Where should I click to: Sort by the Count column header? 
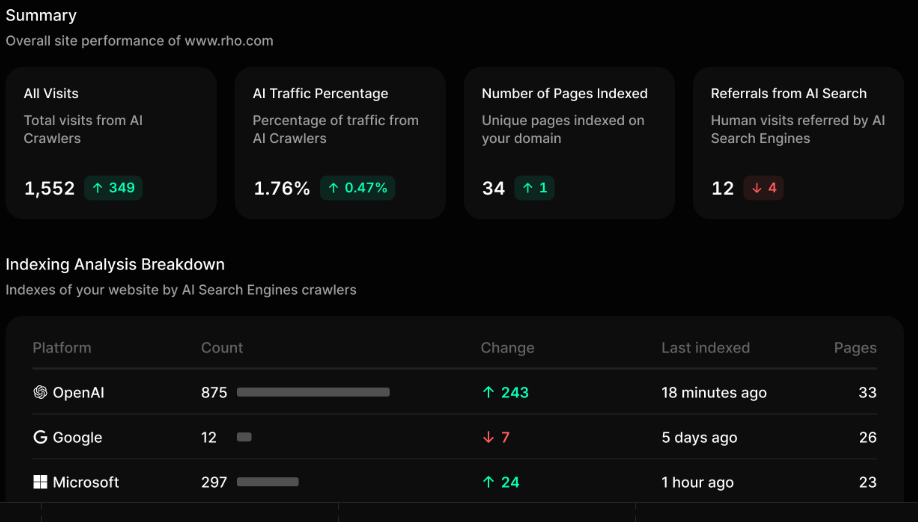[222, 348]
